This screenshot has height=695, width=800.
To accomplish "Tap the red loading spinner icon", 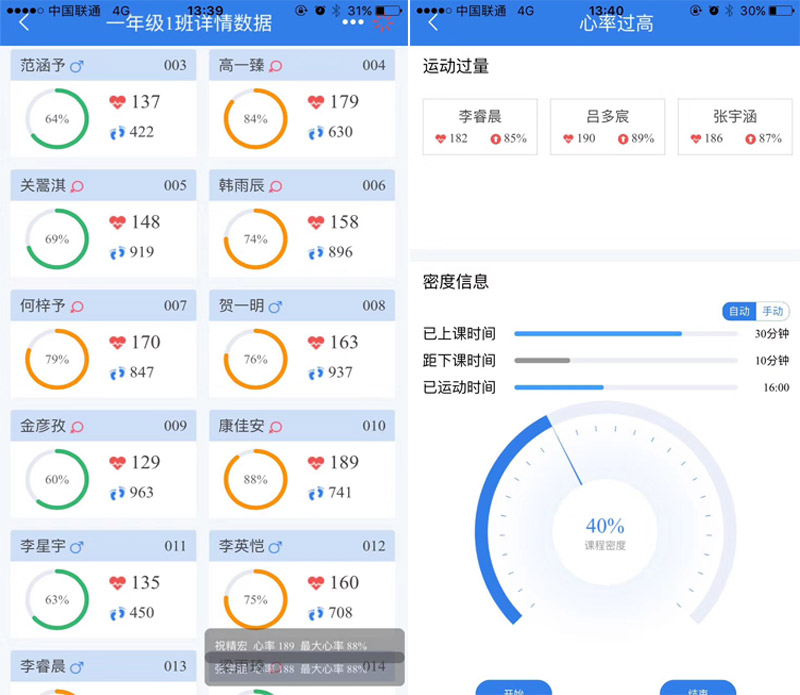I will point(383,23).
